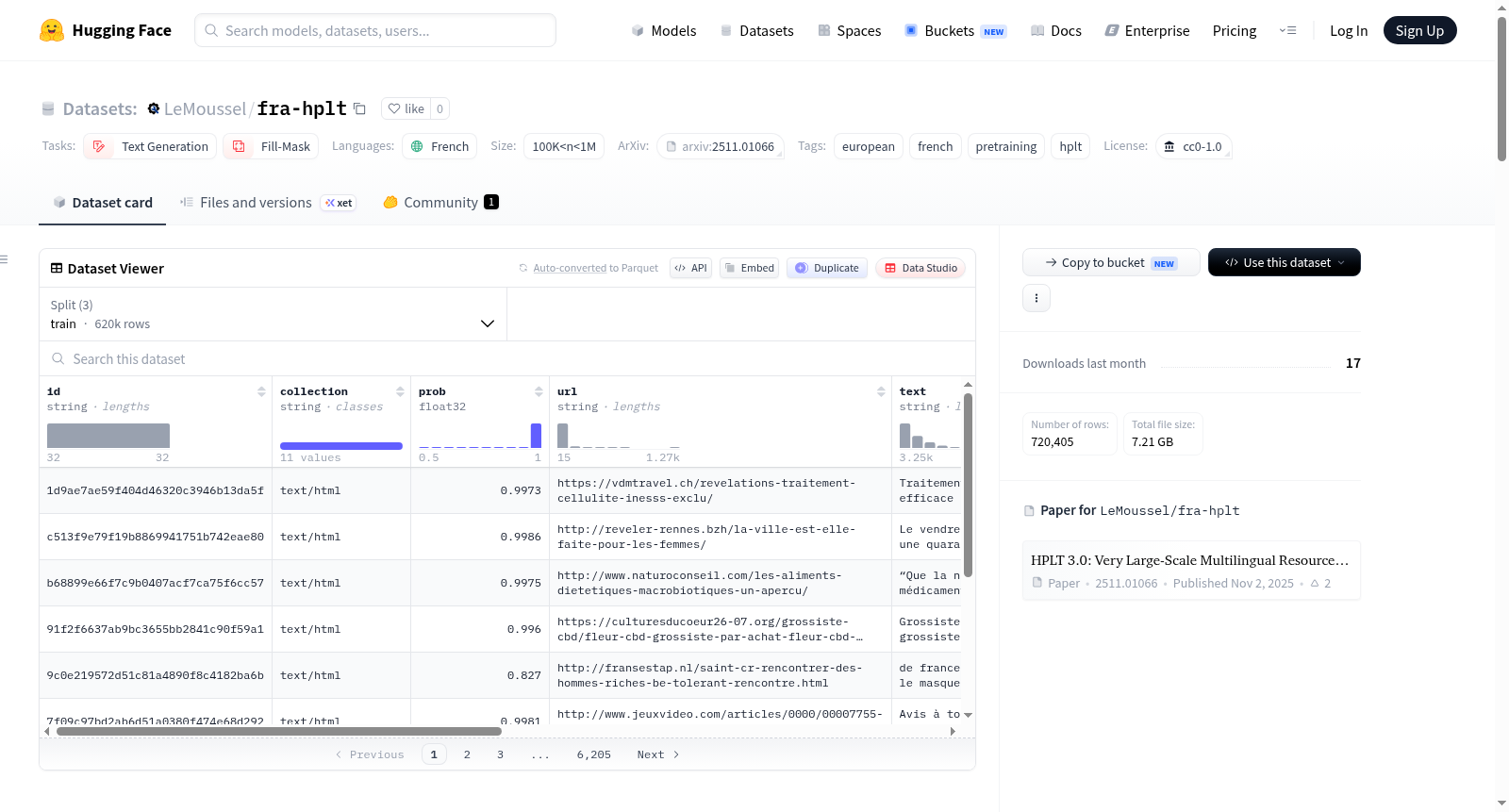Click the french tag
This screenshot has height=812, width=1509.
(x=936, y=146)
